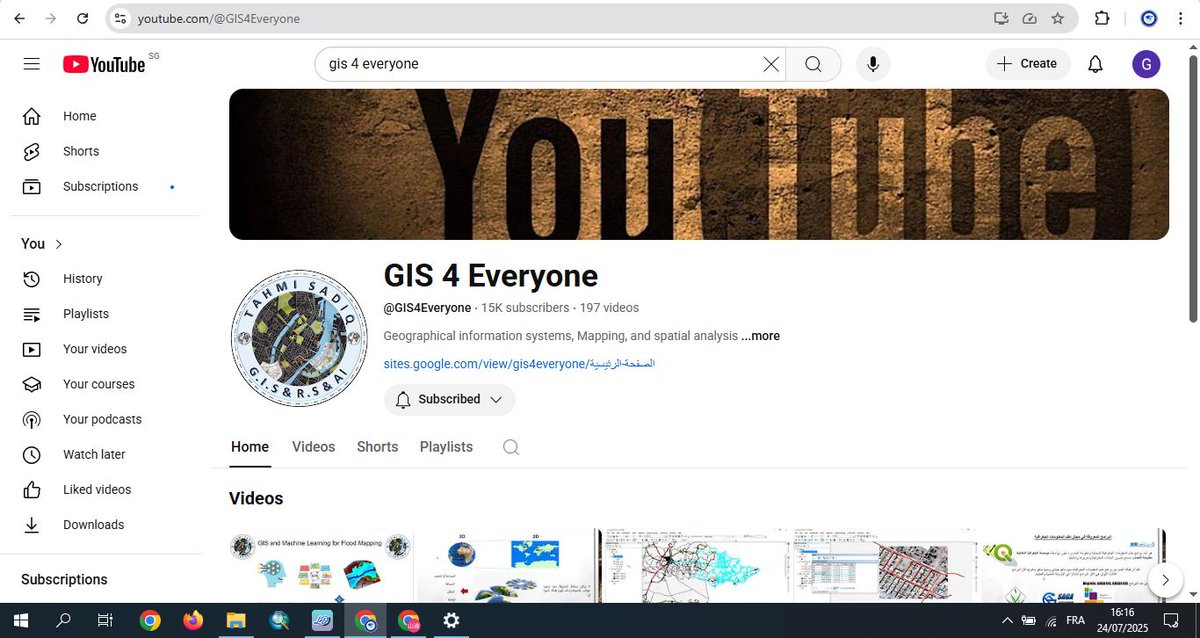This screenshot has height=638, width=1200.
Task: Open the Home item in the sidebar
Action: coord(105,116)
